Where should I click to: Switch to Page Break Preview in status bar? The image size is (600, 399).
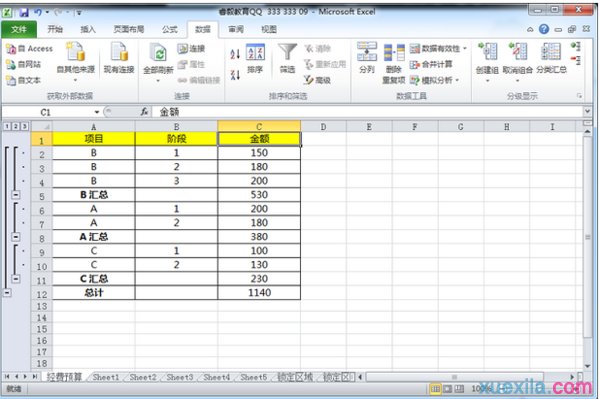pos(459,389)
